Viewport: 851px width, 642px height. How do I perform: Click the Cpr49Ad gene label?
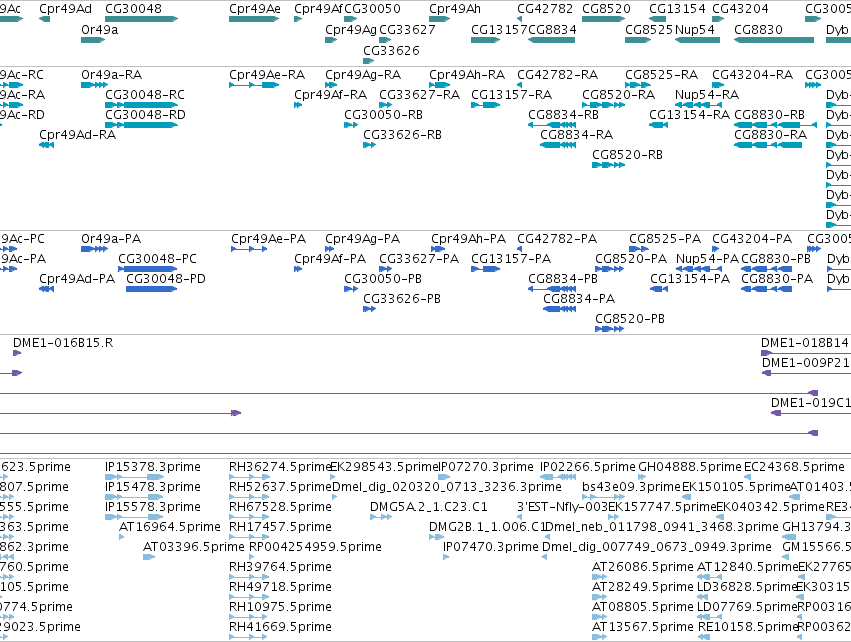pyautogui.click(x=65, y=9)
